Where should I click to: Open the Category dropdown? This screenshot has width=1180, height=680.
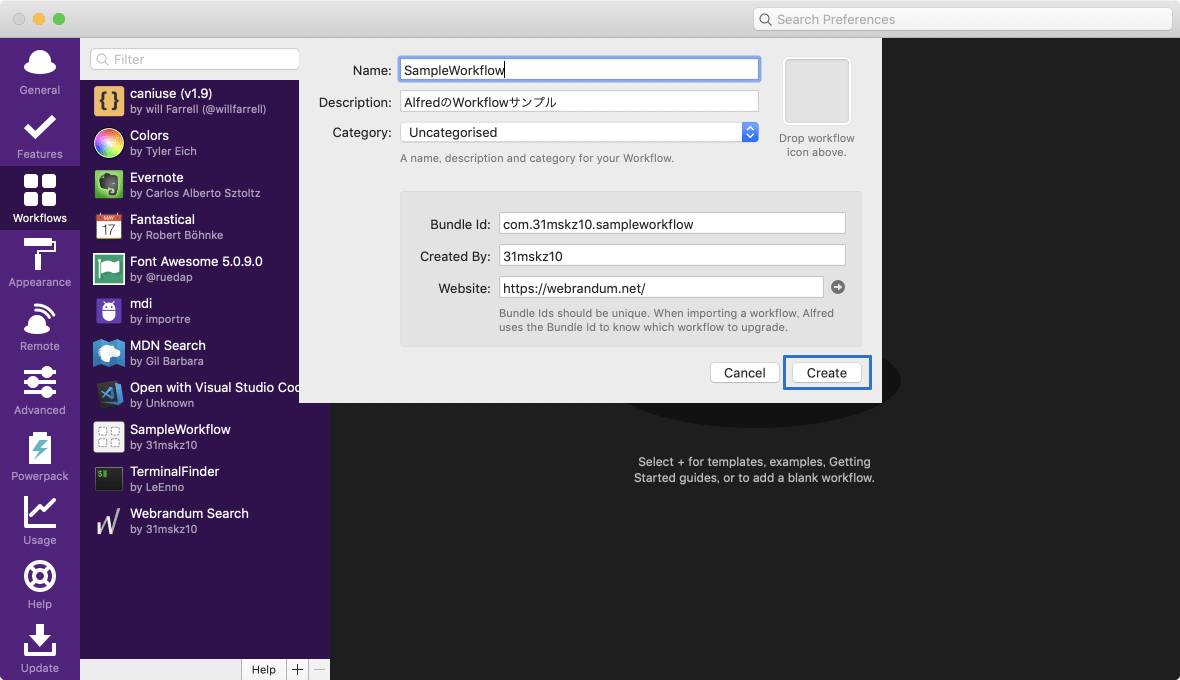(x=578, y=132)
